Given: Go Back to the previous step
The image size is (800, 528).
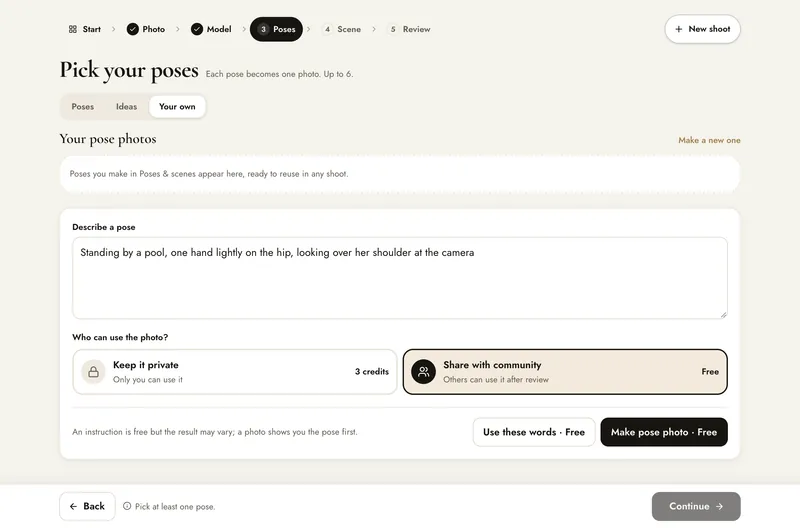Looking at the screenshot, I should point(87,506).
